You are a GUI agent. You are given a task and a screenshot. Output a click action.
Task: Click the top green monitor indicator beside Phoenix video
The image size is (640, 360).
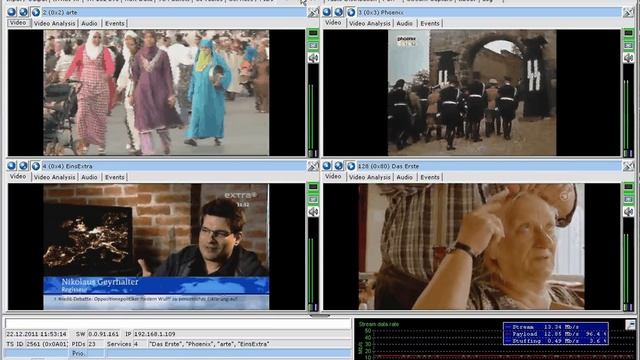[628, 33]
